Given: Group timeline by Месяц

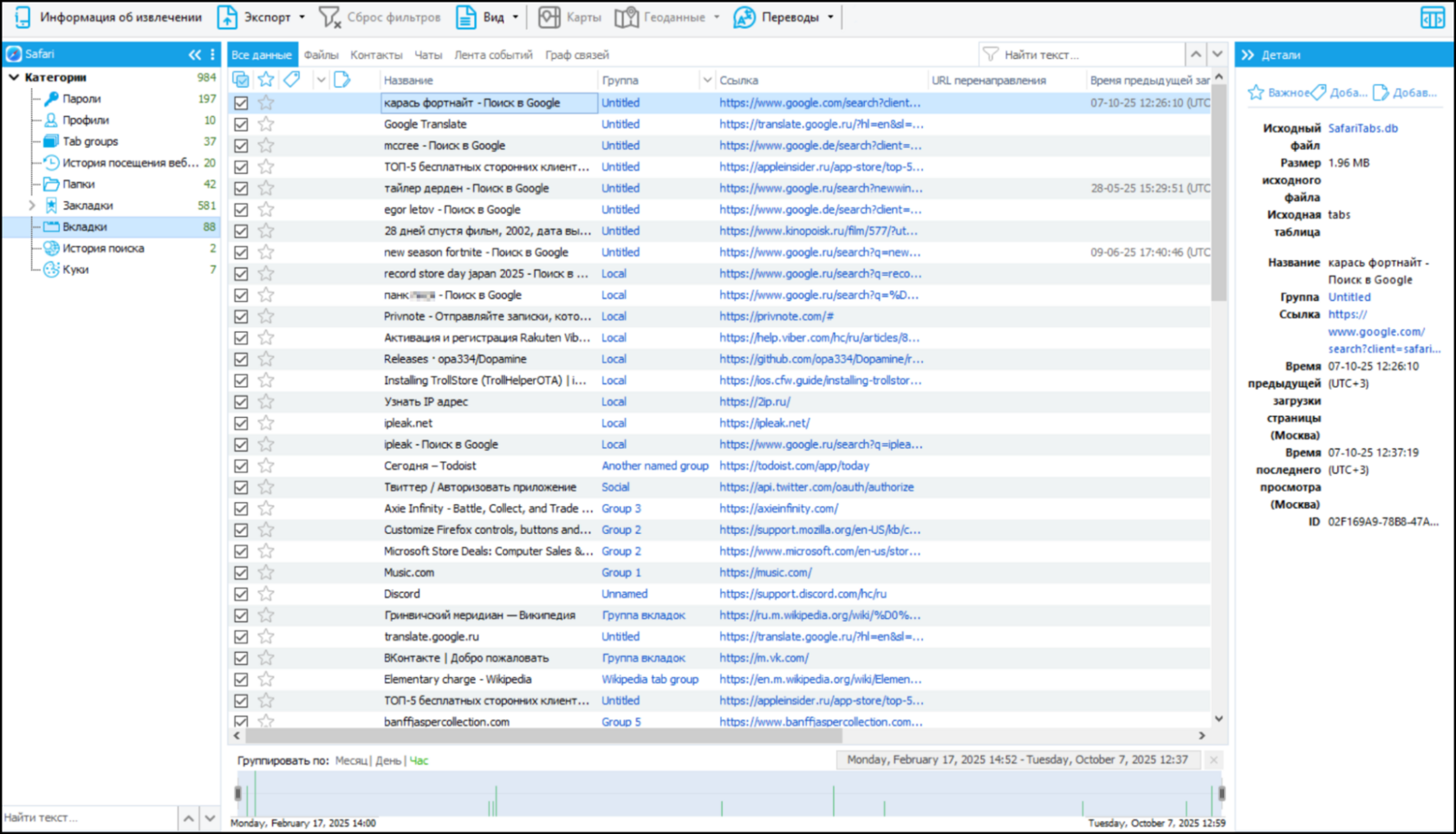Looking at the screenshot, I should click(351, 760).
